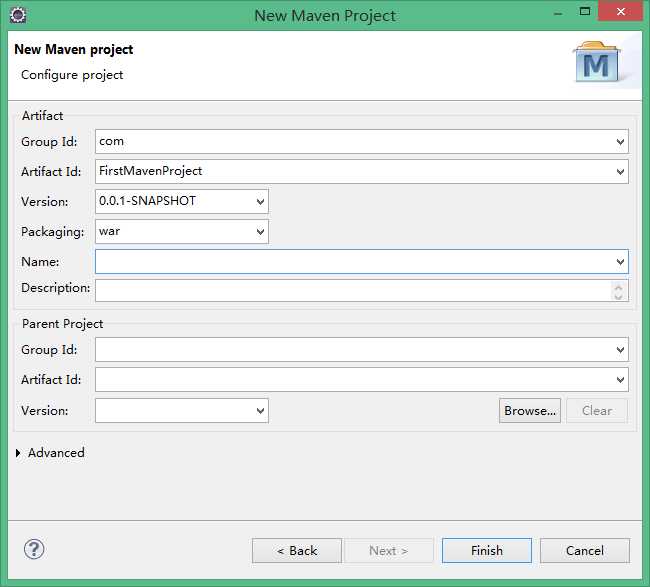Viewport: 650px width, 587px height.
Task: Click the disabled Next button
Action: tap(389, 551)
